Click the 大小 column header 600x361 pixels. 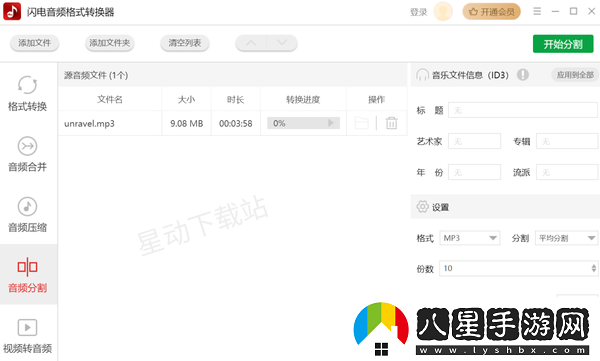point(187,100)
